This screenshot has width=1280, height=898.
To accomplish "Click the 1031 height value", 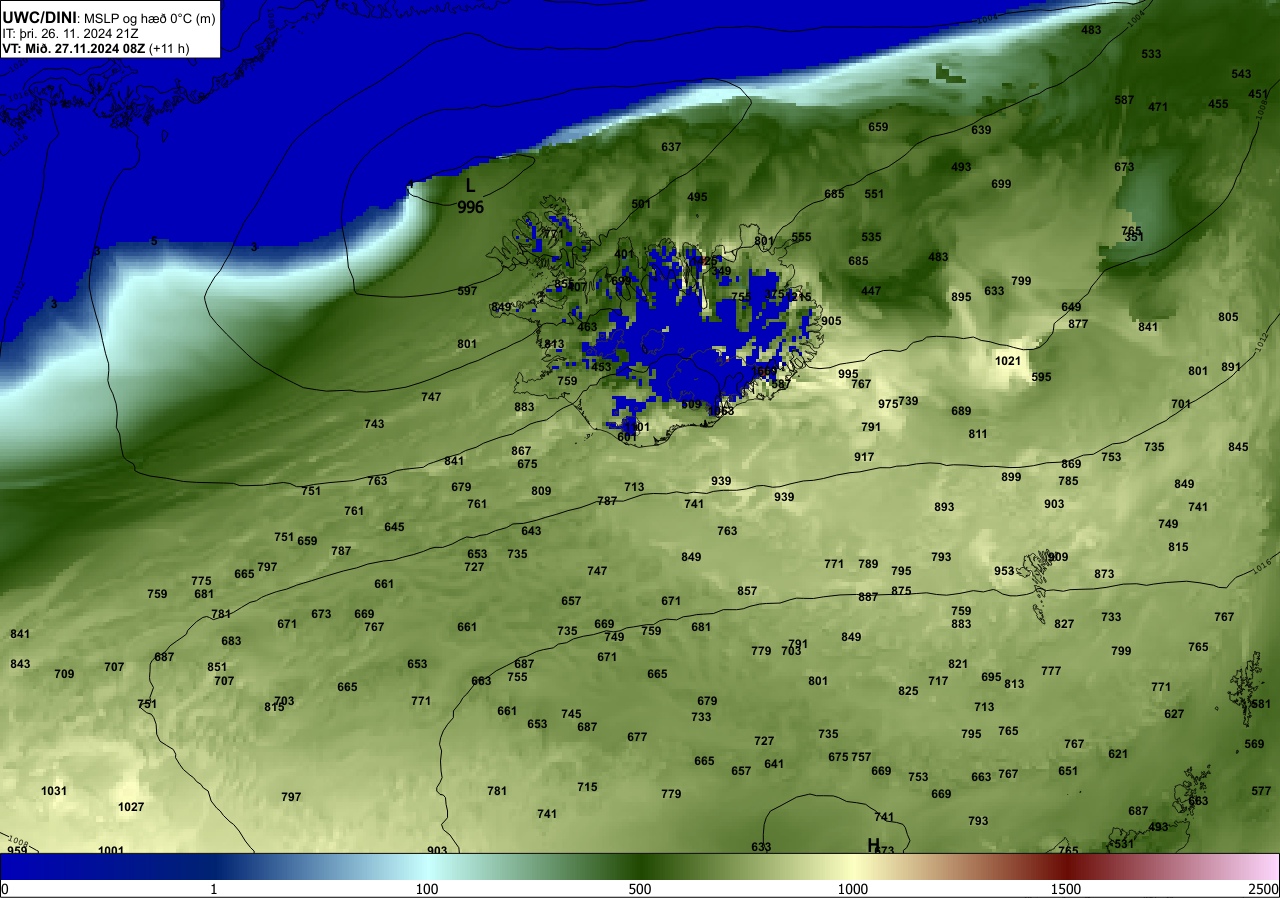I will click(54, 791).
